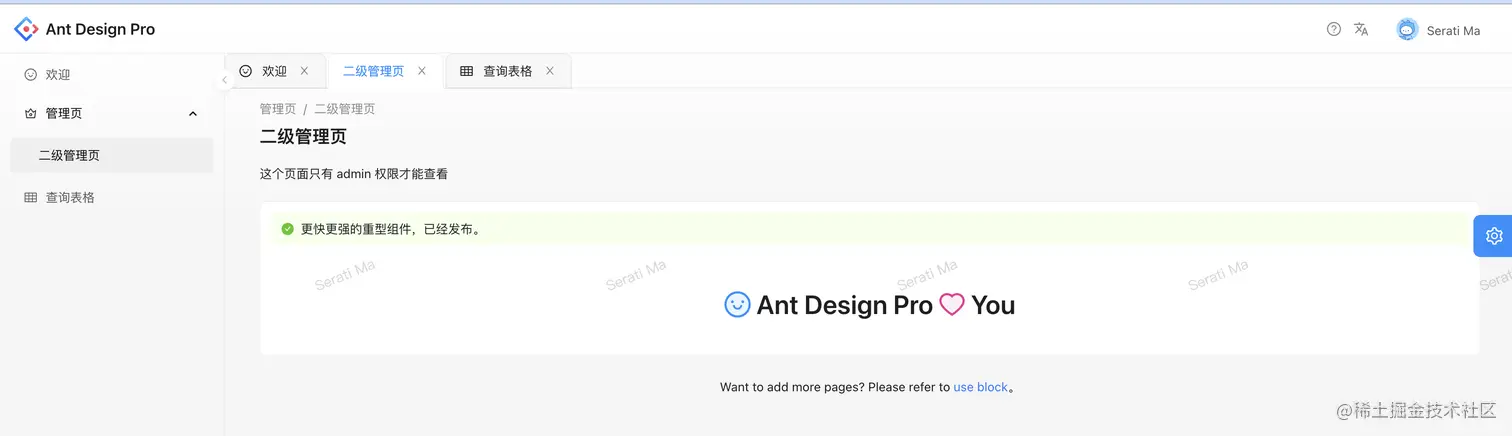Click the table icon on the 查询表格 tab
Image resolution: width=1512 pixels, height=436 pixels.
point(466,71)
